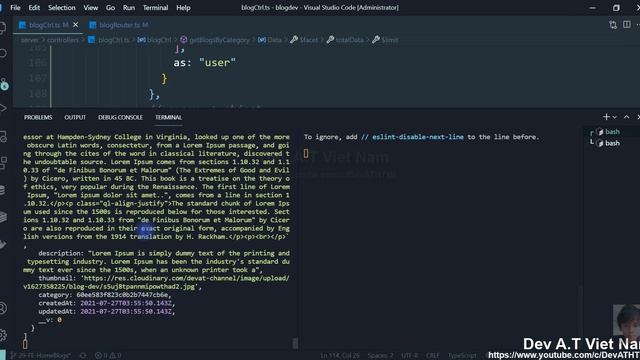Switch to the blogRouter.ts editor tab
640x360 pixels.
[x=119, y=25]
